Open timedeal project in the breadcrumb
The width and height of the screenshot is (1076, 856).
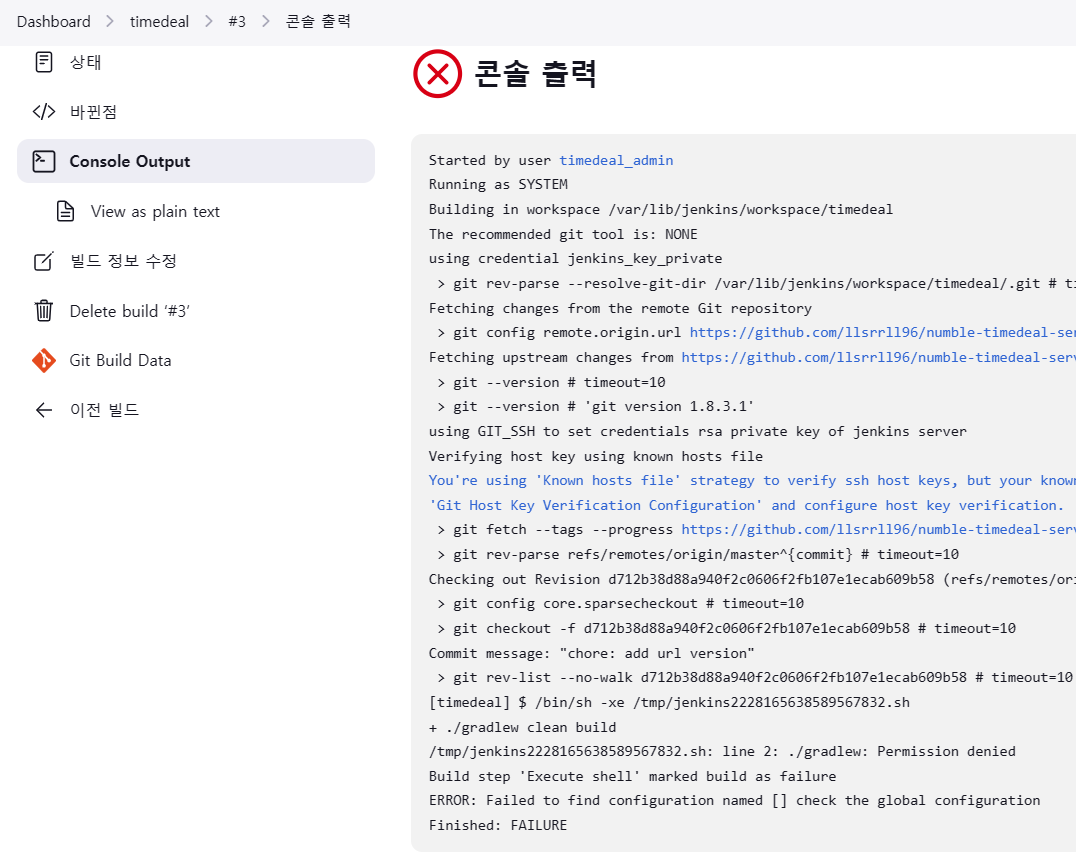pyautogui.click(x=159, y=21)
